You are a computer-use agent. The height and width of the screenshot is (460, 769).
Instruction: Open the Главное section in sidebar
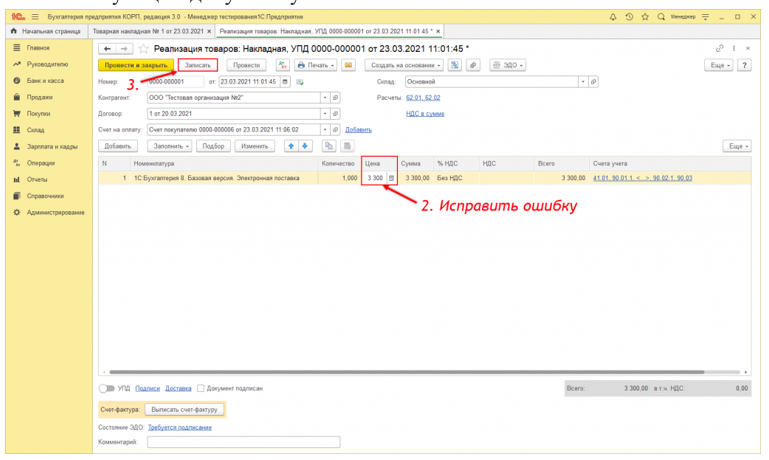click(x=38, y=48)
